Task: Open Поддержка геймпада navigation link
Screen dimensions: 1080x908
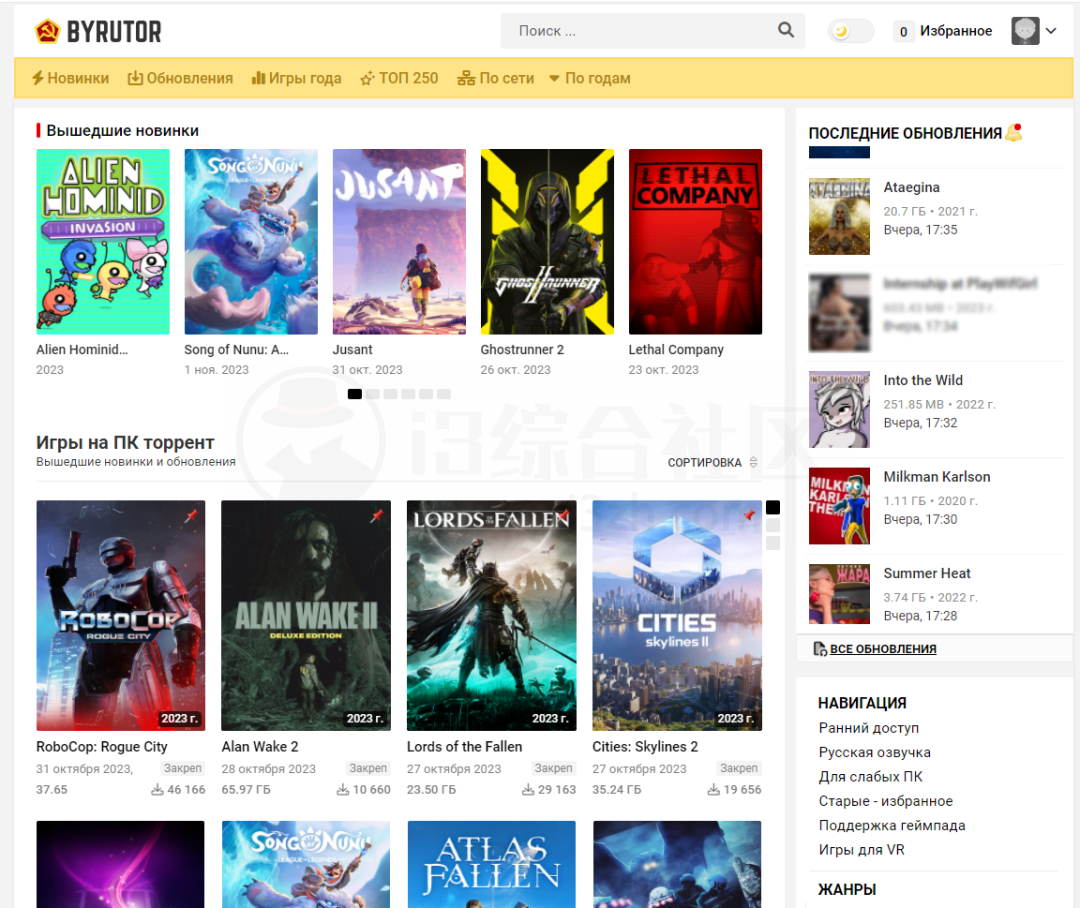Action: (x=892, y=825)
